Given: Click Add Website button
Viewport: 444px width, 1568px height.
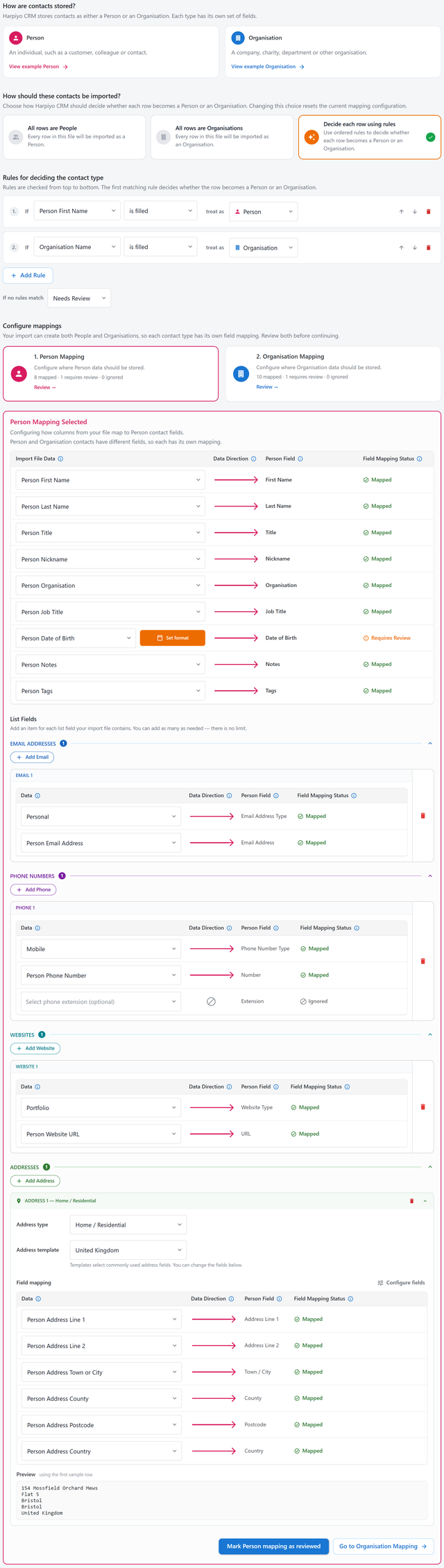Looking at the screenshot, I should [x=35, y=1049].
